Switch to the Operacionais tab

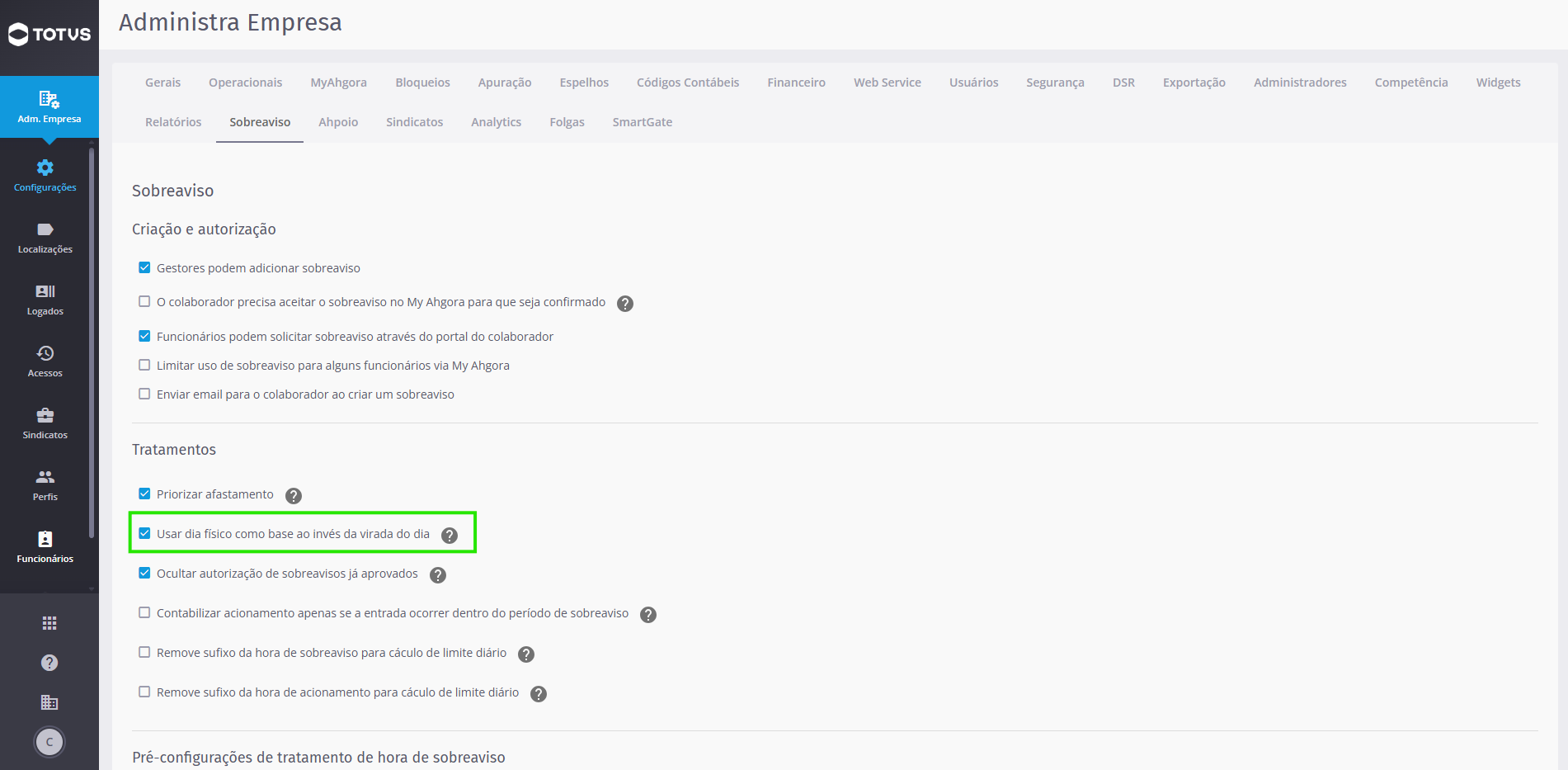point(246,83)
